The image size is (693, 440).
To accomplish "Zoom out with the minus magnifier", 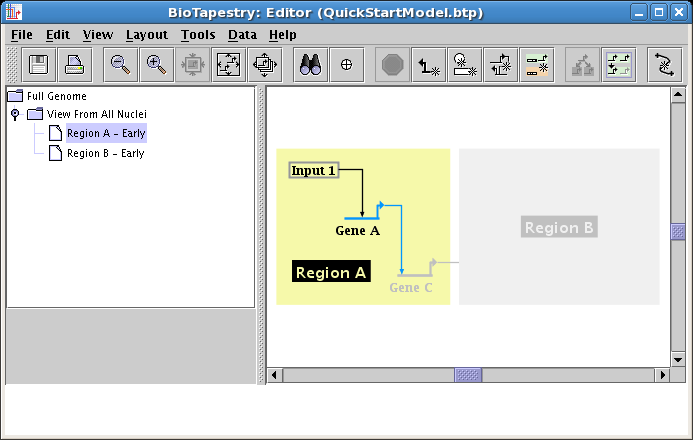I will pos(120,64).
